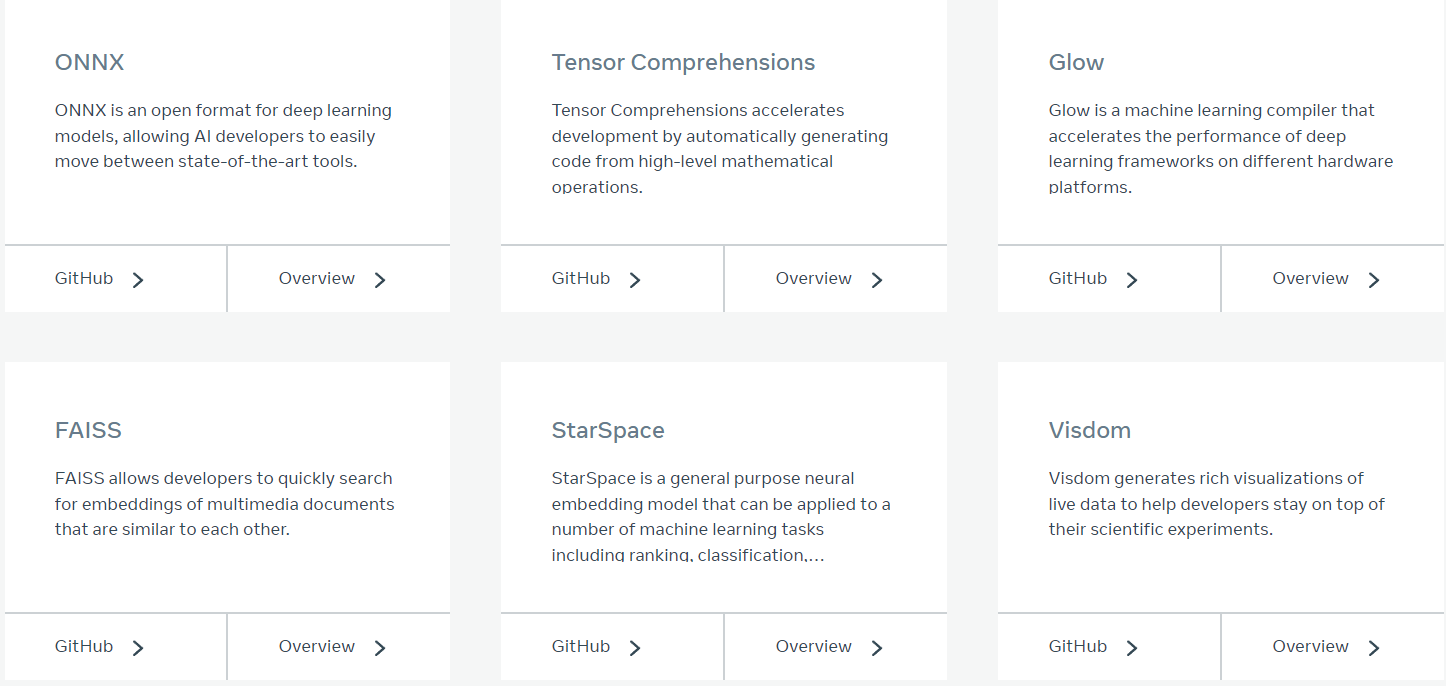Click the chevron next to ONNX Overview
This screenshot has height=686, width=1446.
[x=380, y=280]
